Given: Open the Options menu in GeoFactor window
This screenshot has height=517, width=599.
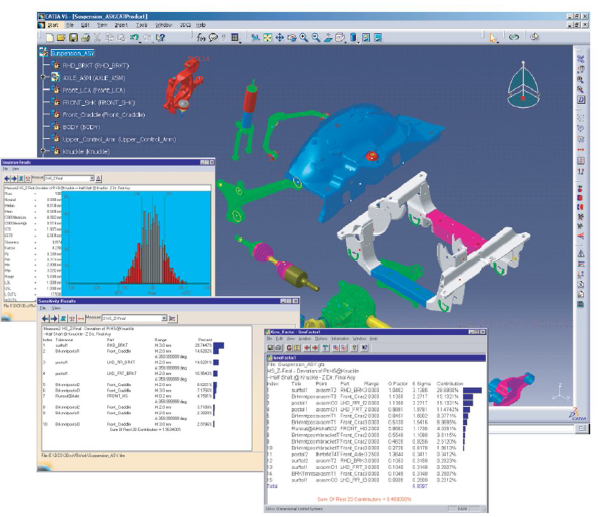Looking at the screenshot, I should [321, 339].
